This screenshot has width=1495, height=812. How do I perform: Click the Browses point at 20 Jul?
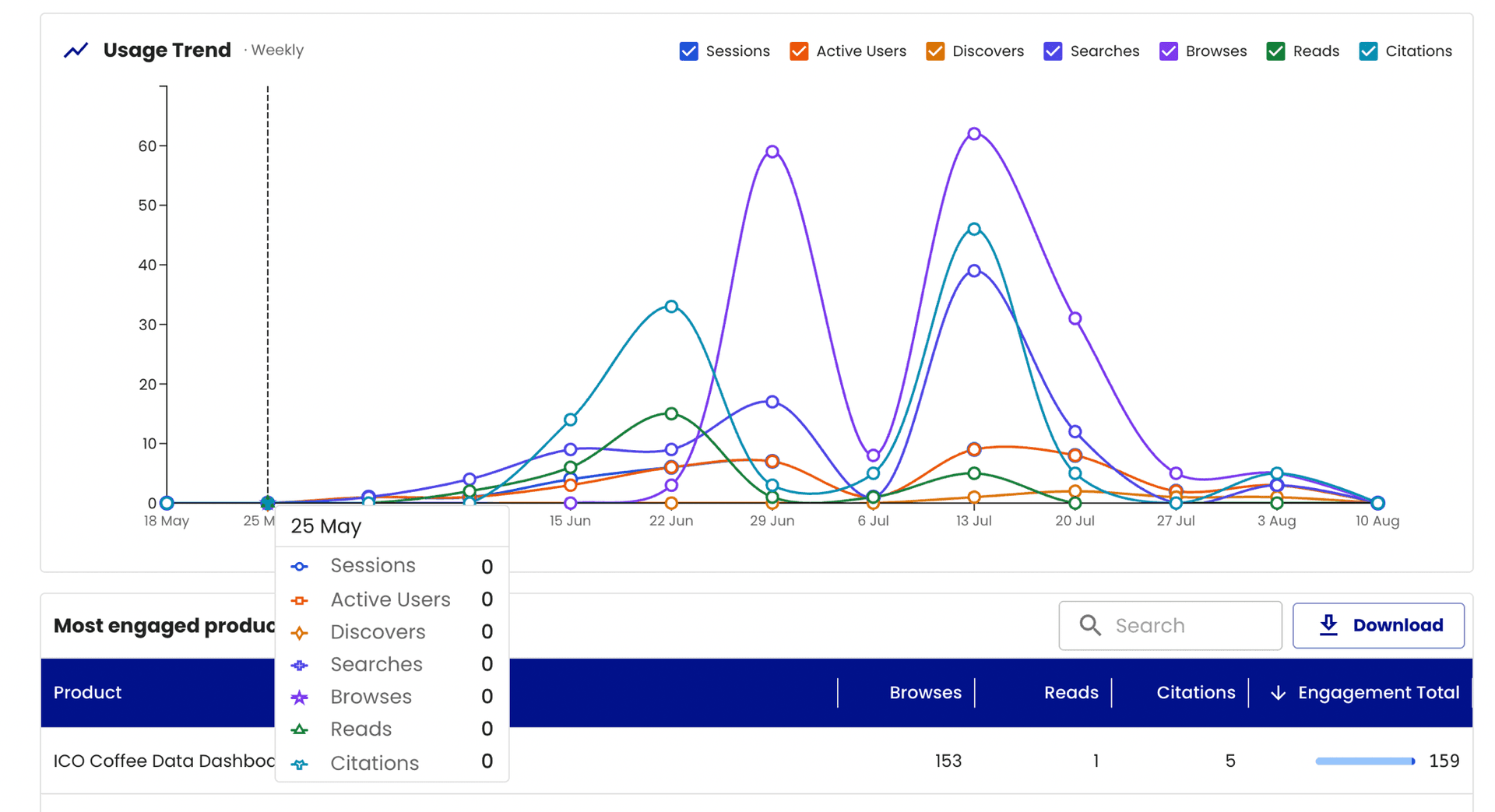[1075, 318]
